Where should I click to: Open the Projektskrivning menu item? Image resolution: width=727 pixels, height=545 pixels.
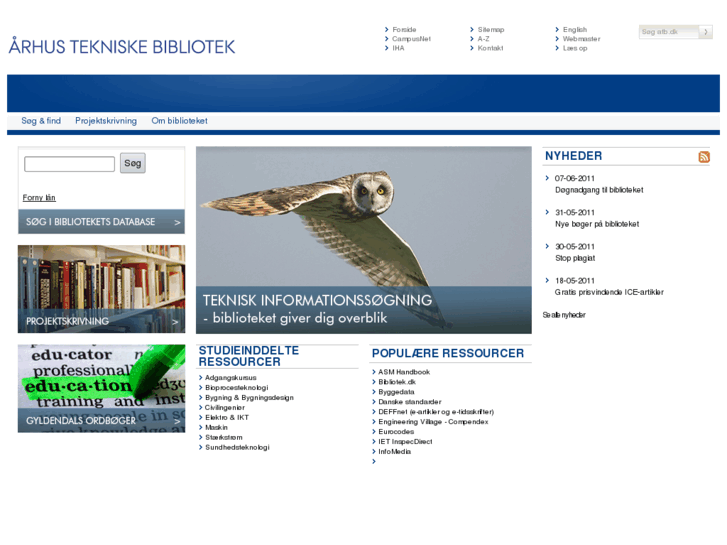click(x=106, y=121)
